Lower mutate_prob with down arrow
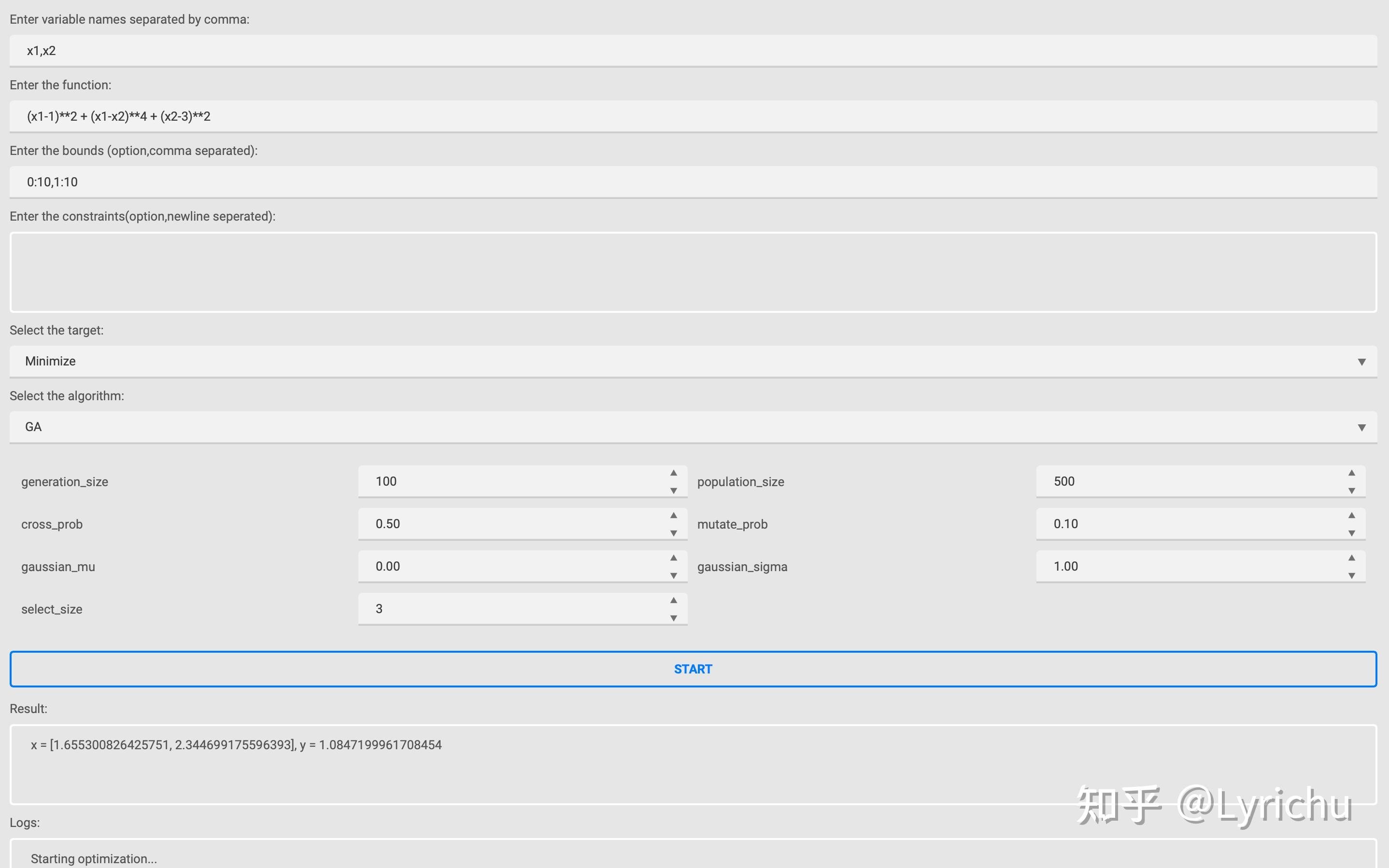This screenshot has height=868, width=1389. (x=1352, y=533)
